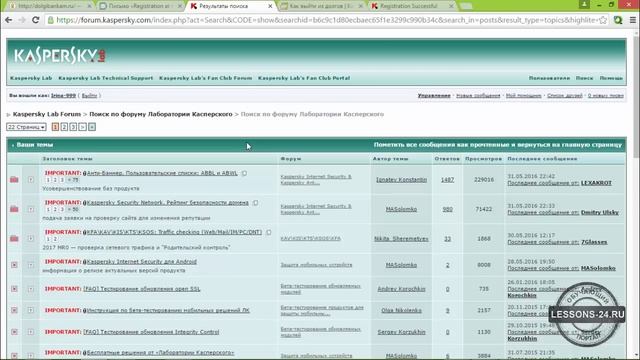The image size is (640, 360).
Task: Open Список друзей link
Action: pos(564,96)
